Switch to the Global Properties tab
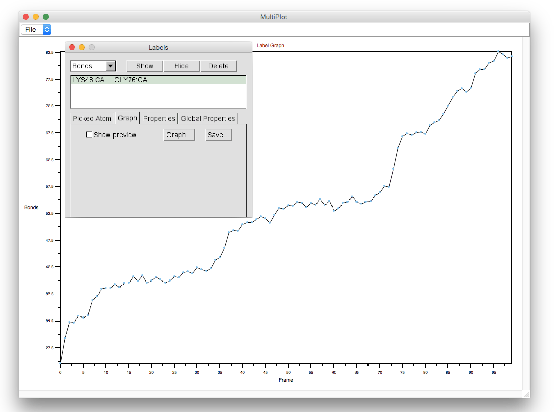 (208, 118)
